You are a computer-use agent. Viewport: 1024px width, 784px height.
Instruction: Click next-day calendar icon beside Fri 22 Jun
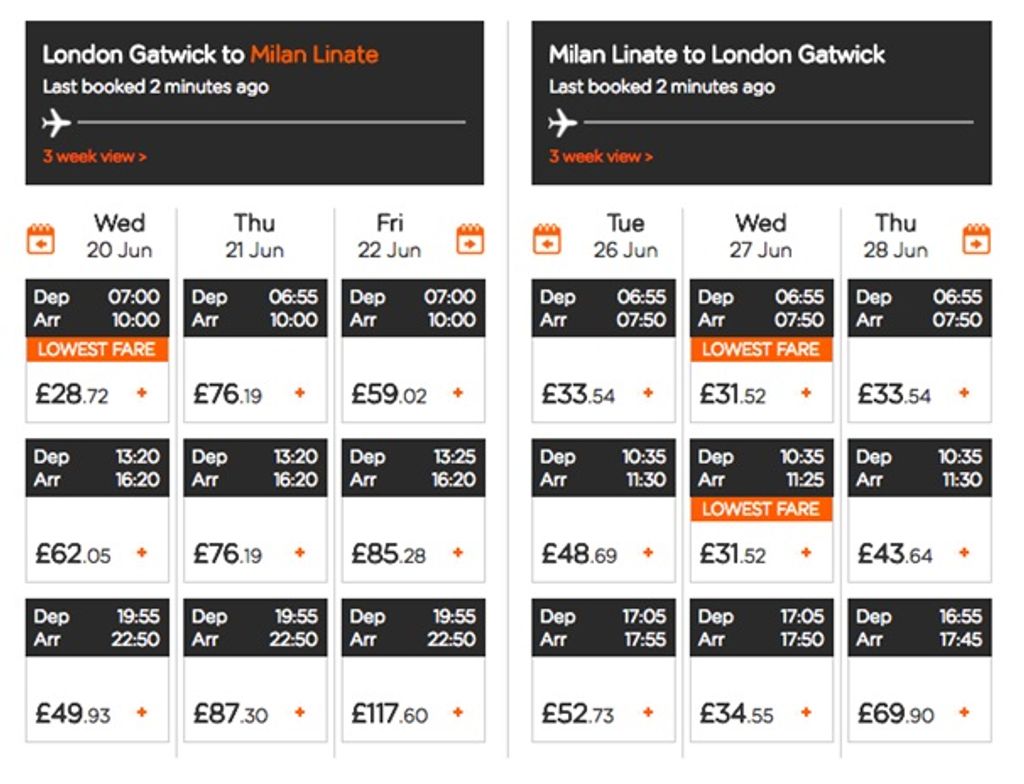coord(470,239)
